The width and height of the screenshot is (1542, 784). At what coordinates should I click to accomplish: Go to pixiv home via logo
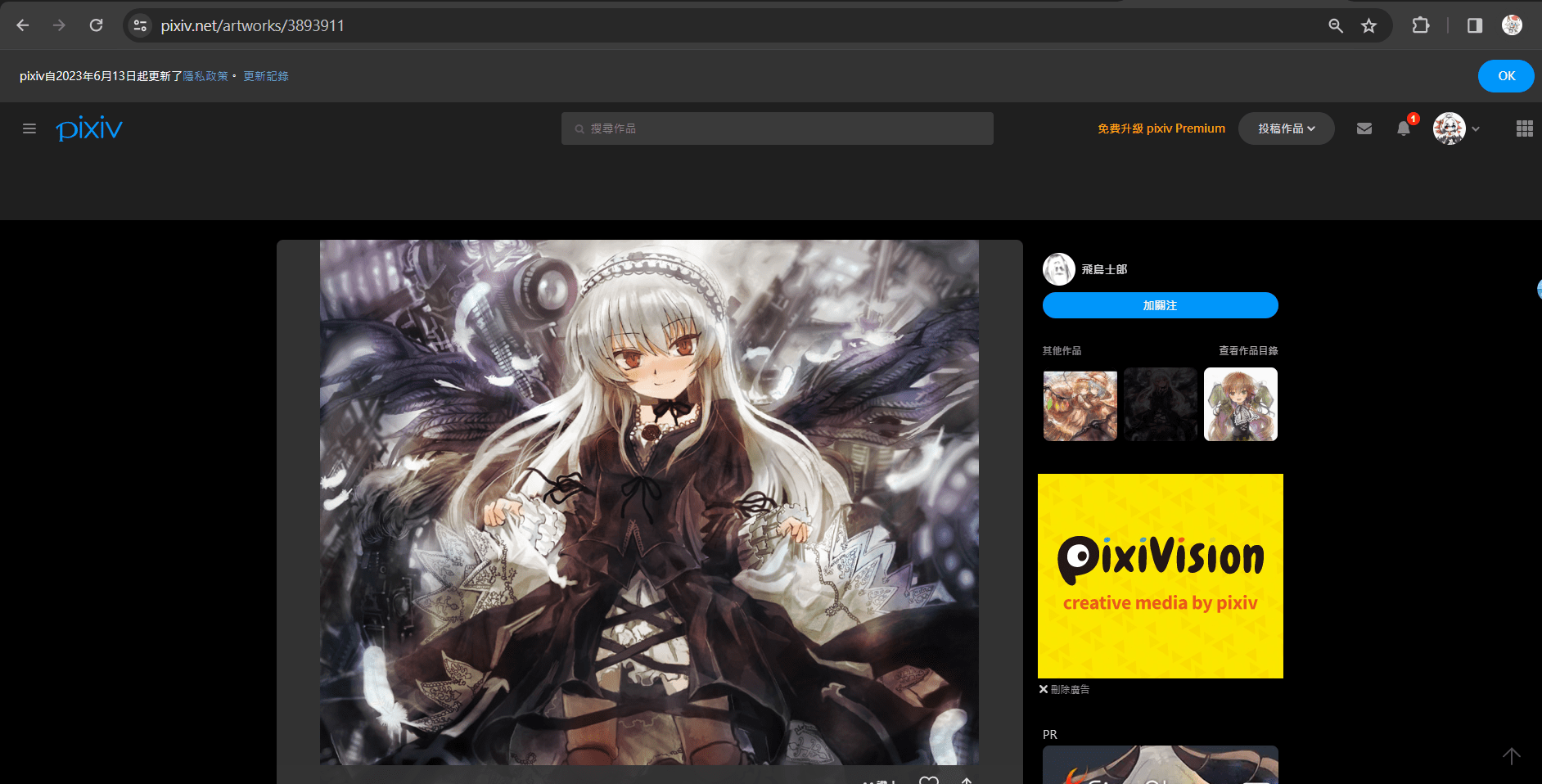[x=89, y=128]
